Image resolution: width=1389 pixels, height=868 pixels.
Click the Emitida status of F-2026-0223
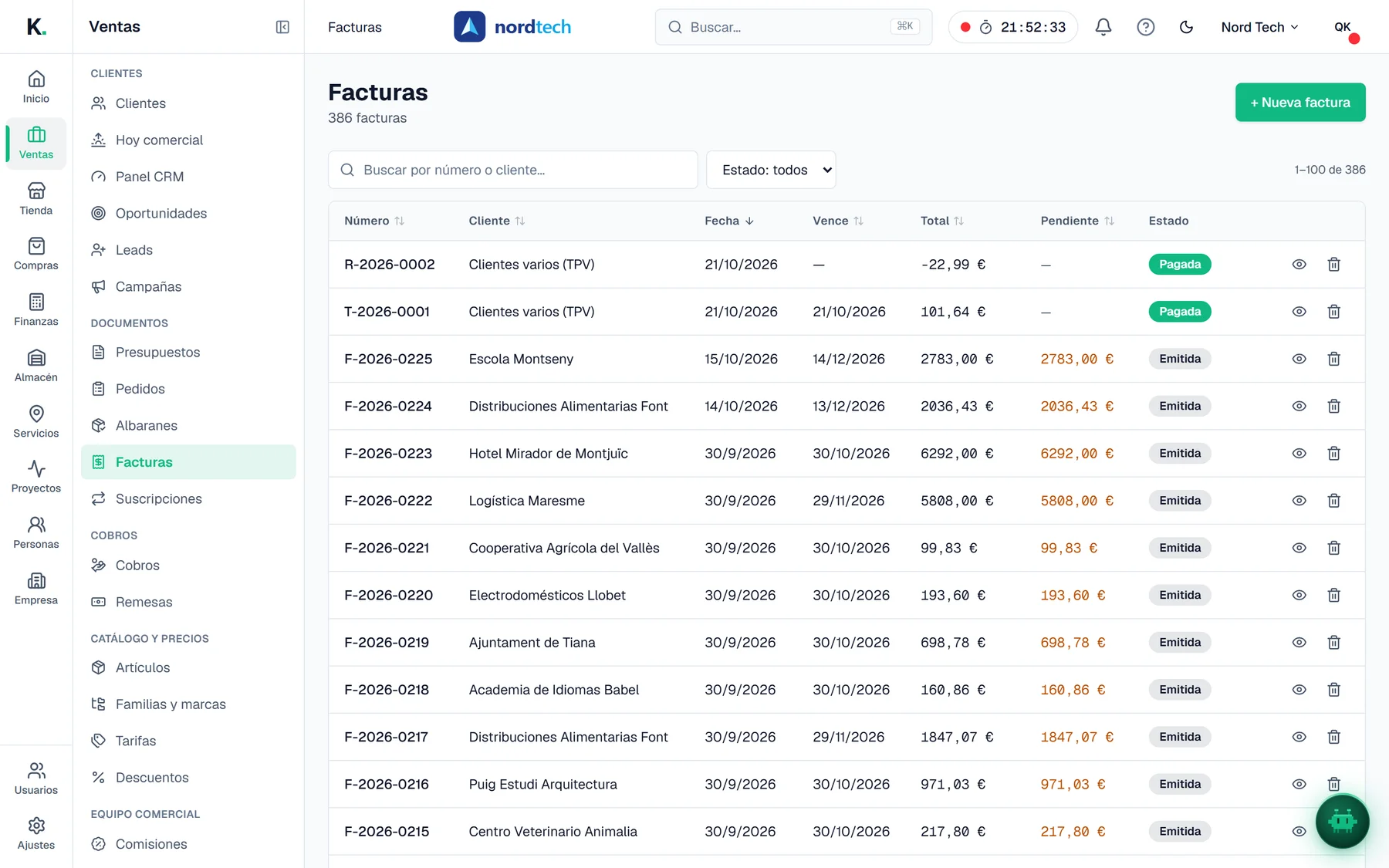(x=1180, y=454)
